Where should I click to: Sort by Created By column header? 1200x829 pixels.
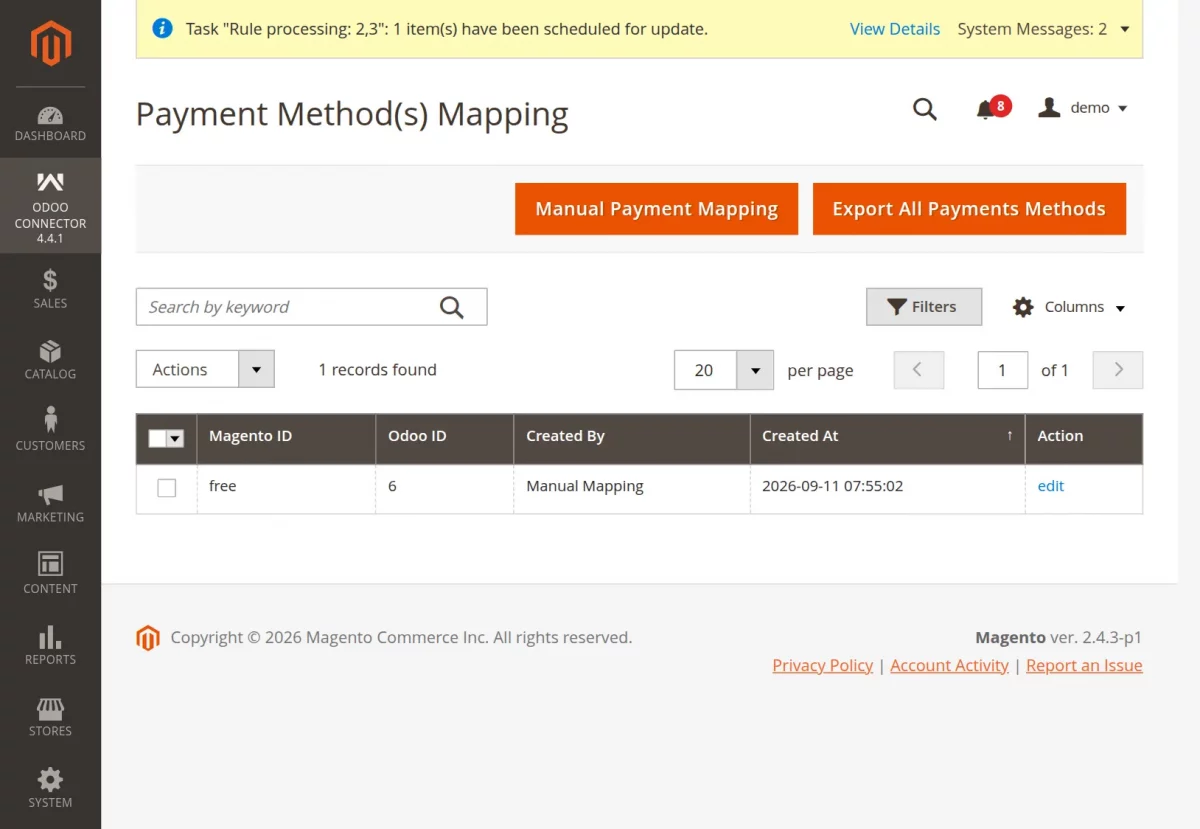click(632, 438)
